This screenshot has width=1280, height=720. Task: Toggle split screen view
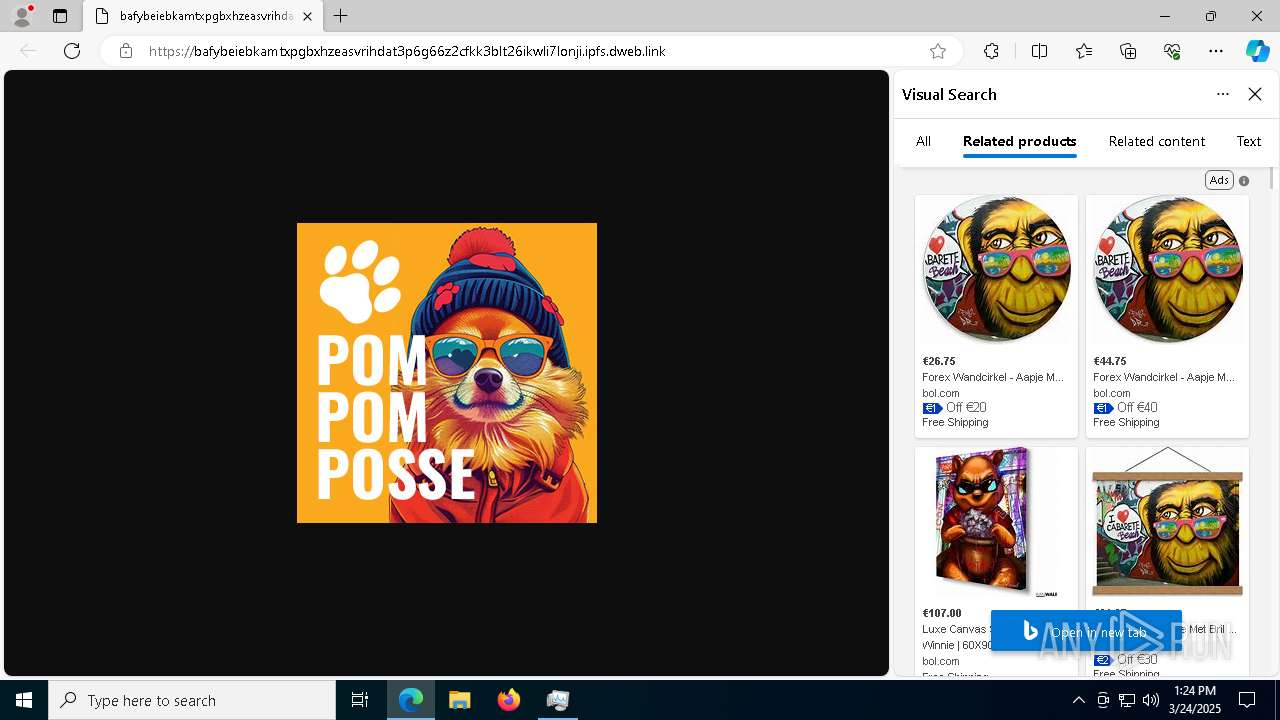(x=1039, y=51)
